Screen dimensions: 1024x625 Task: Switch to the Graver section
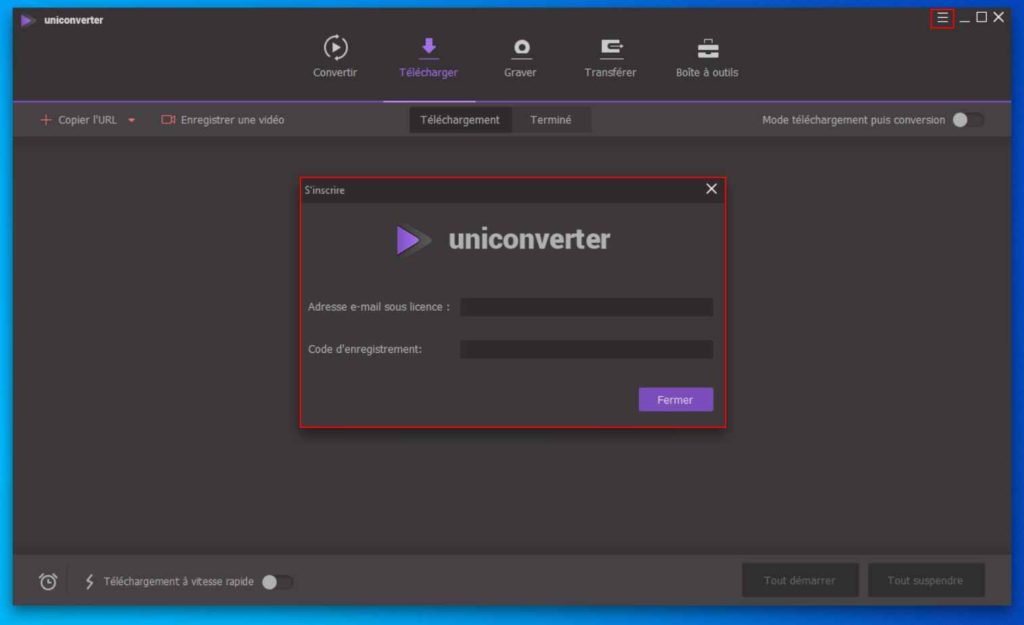(x=520, y=57)
